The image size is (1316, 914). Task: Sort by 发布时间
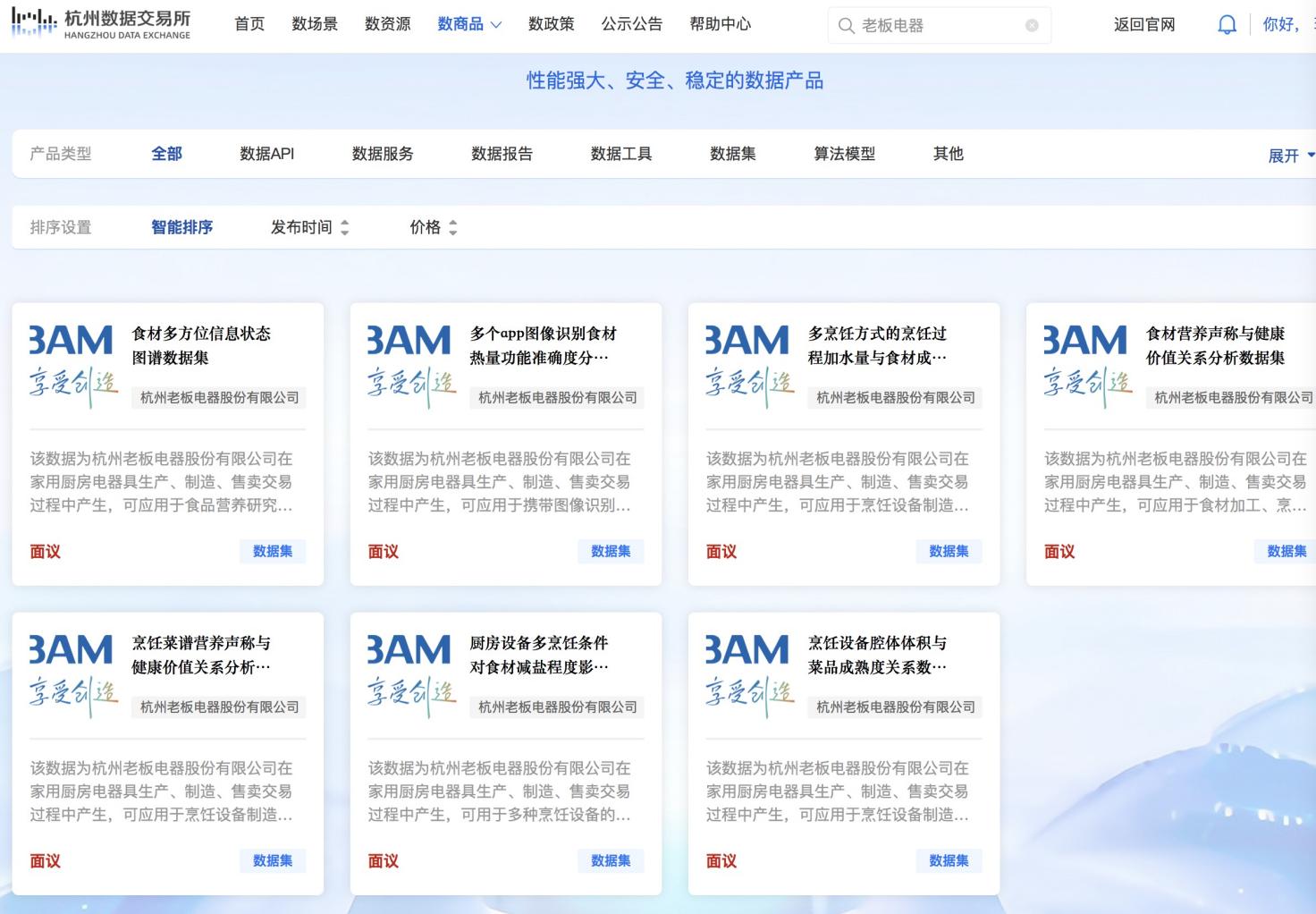(309, 227)
